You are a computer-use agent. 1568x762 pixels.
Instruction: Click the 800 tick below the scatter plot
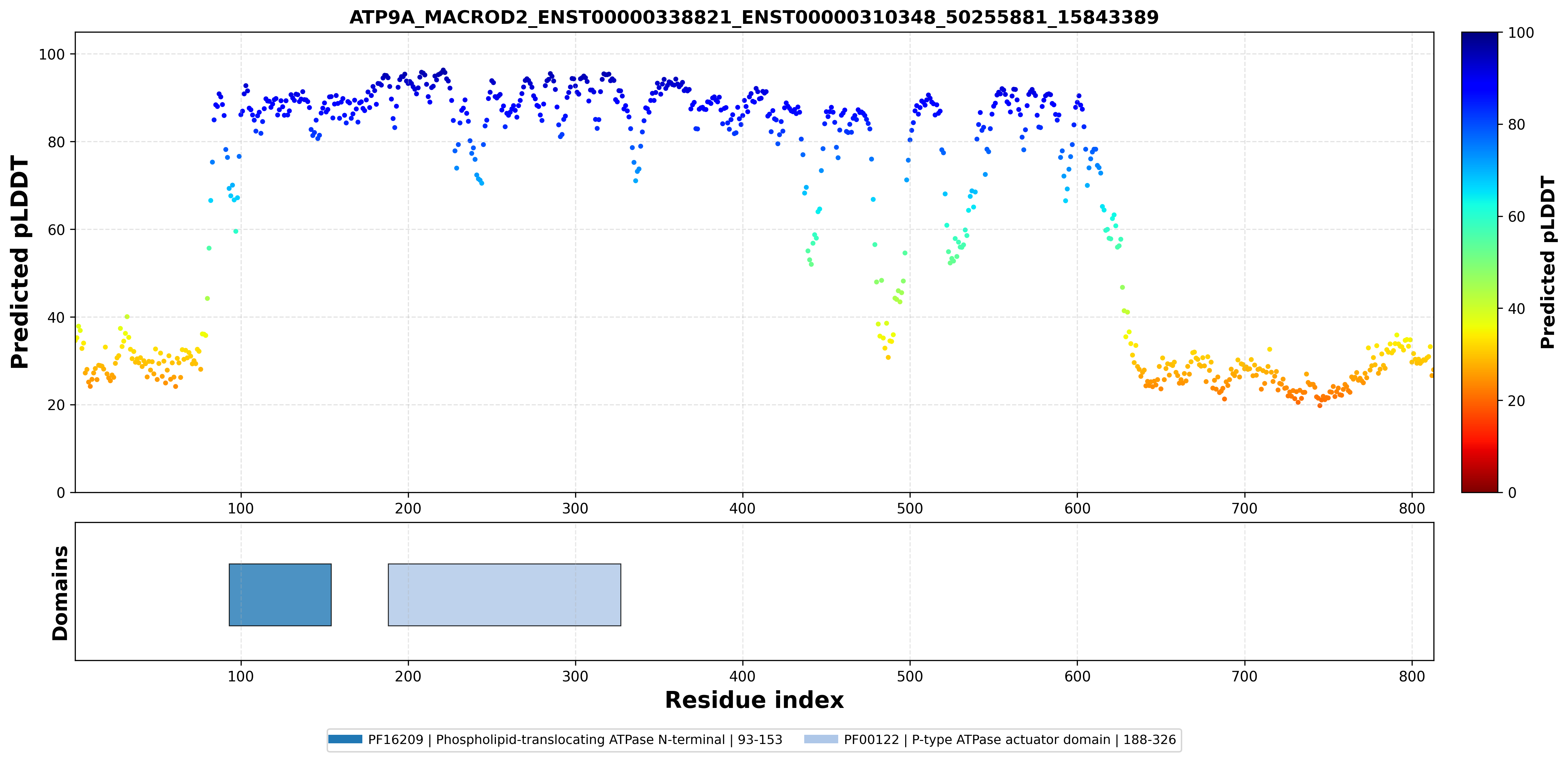tap(1412, 508)
